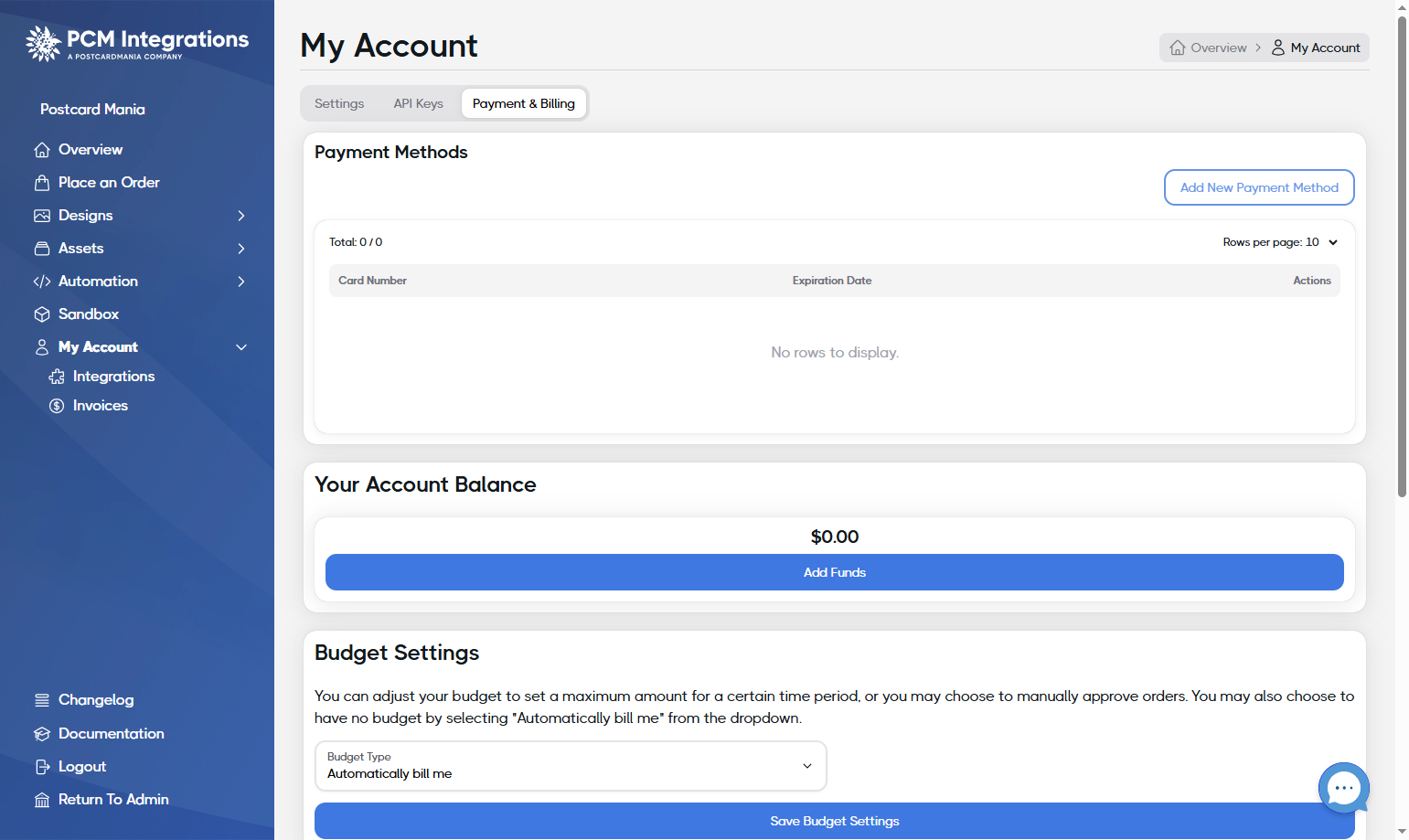Click the Actions column header
The height and width of the screenshot is (840, 1409).
click(x=1312, y=281)
